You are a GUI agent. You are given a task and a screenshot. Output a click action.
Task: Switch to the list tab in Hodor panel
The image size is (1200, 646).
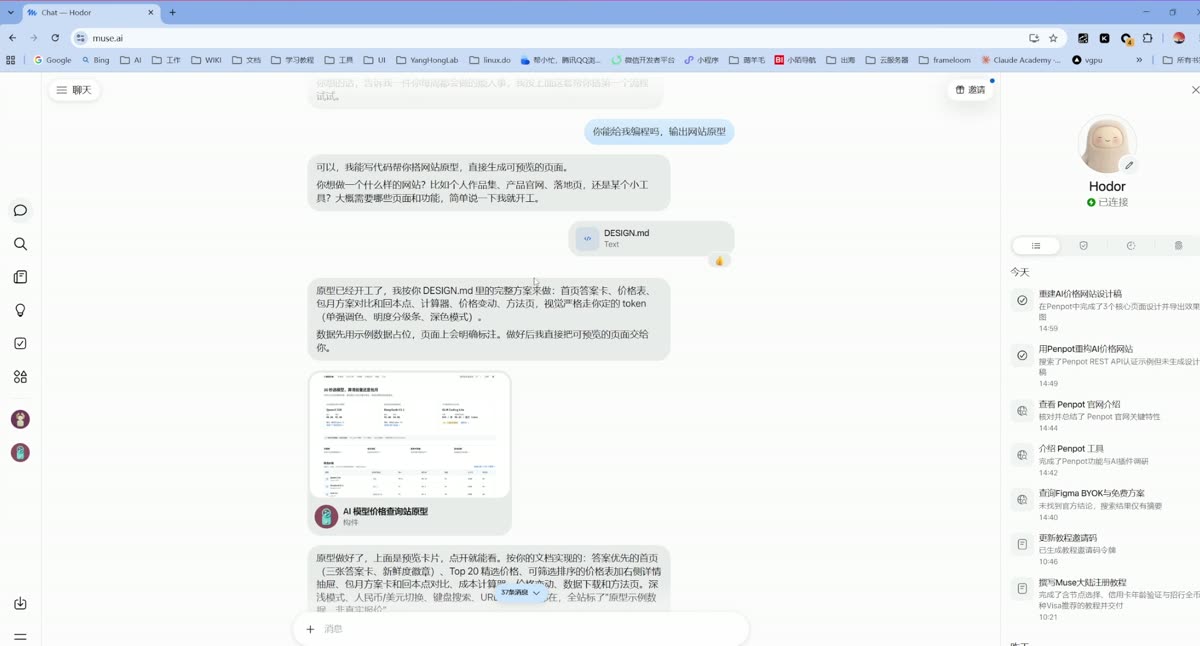point(1036,245)
